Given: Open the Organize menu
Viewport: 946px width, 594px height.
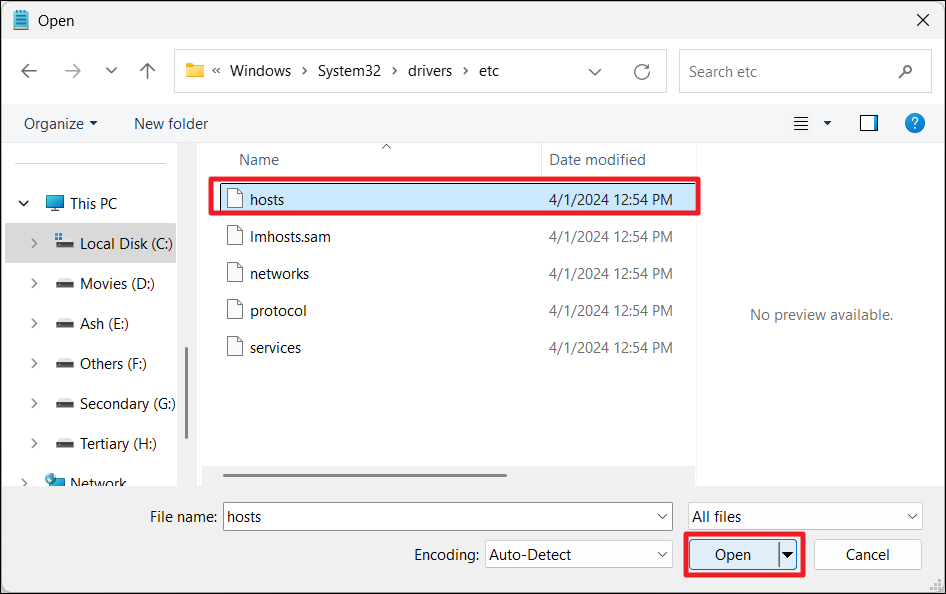Looking at the screenshot, I should point(60,124).
